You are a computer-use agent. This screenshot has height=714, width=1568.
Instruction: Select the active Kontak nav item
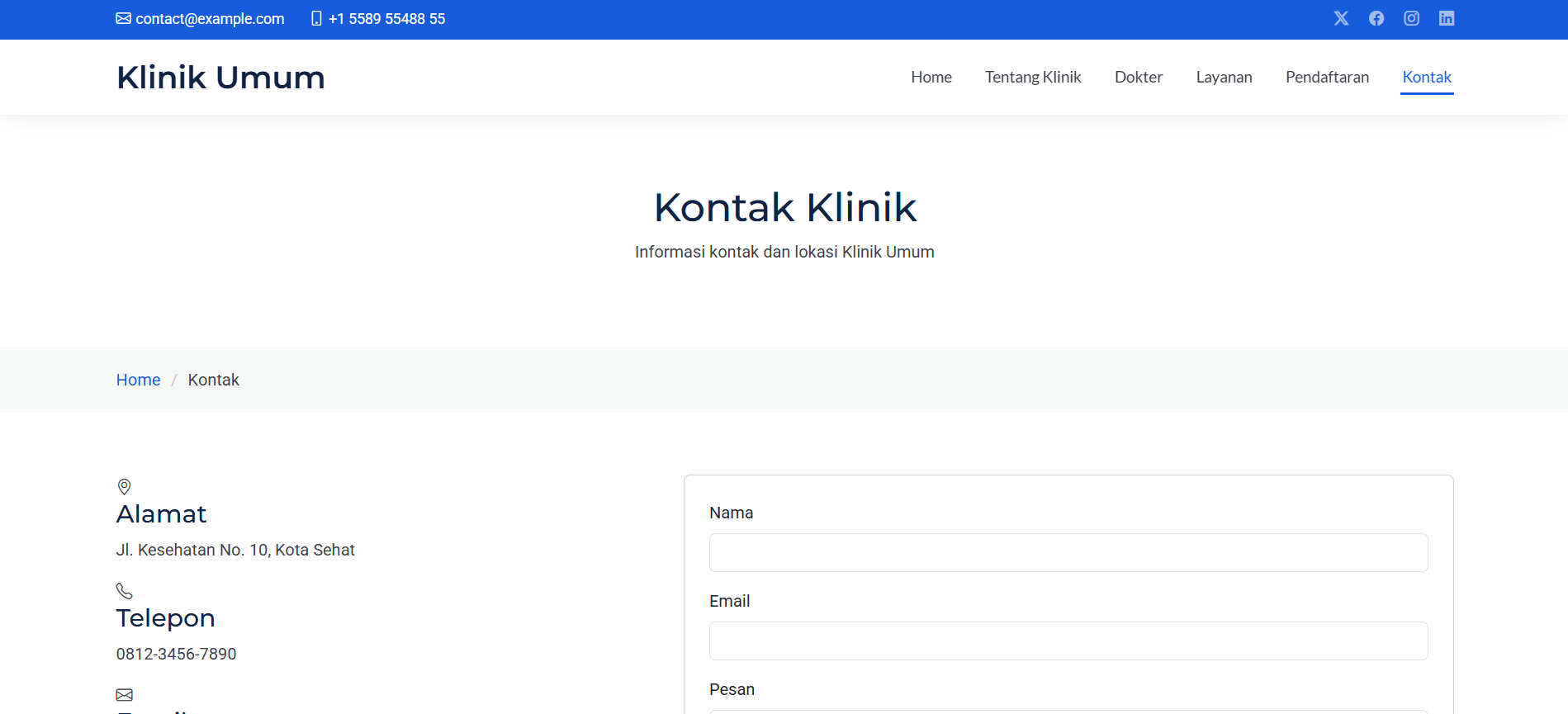[x=1426, y=77]
